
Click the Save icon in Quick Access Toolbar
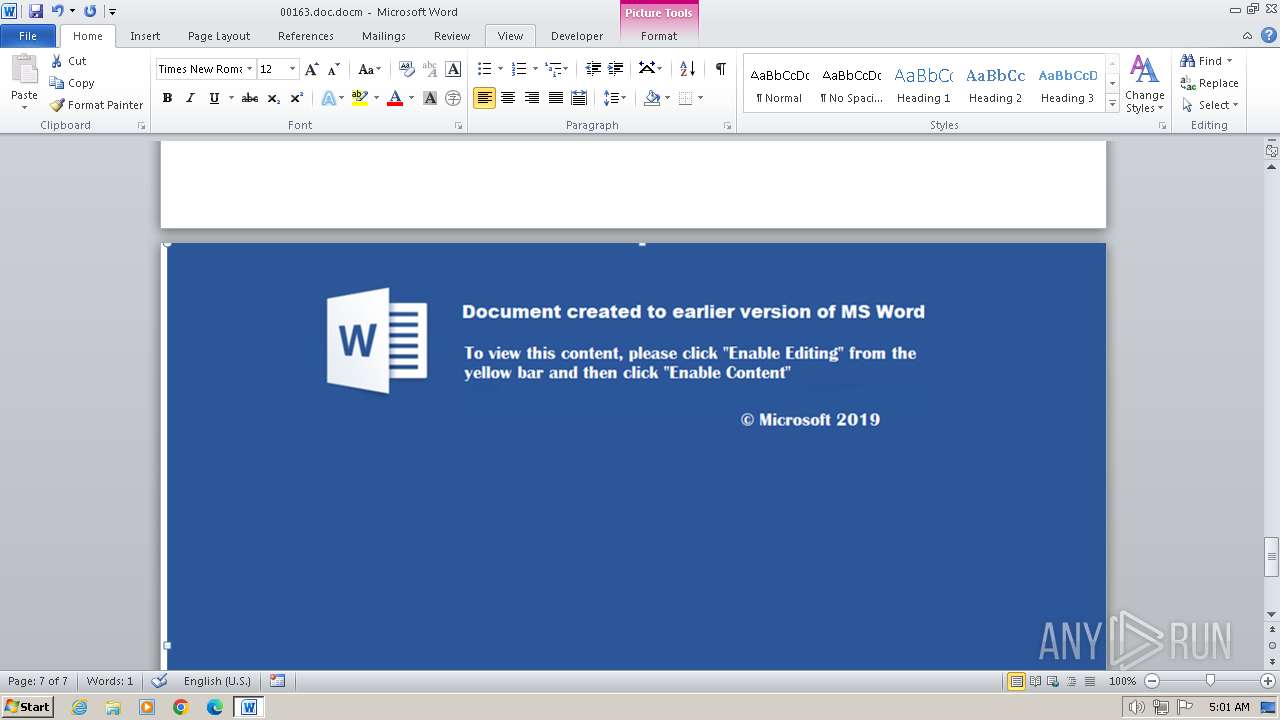(x=36, y=11)
